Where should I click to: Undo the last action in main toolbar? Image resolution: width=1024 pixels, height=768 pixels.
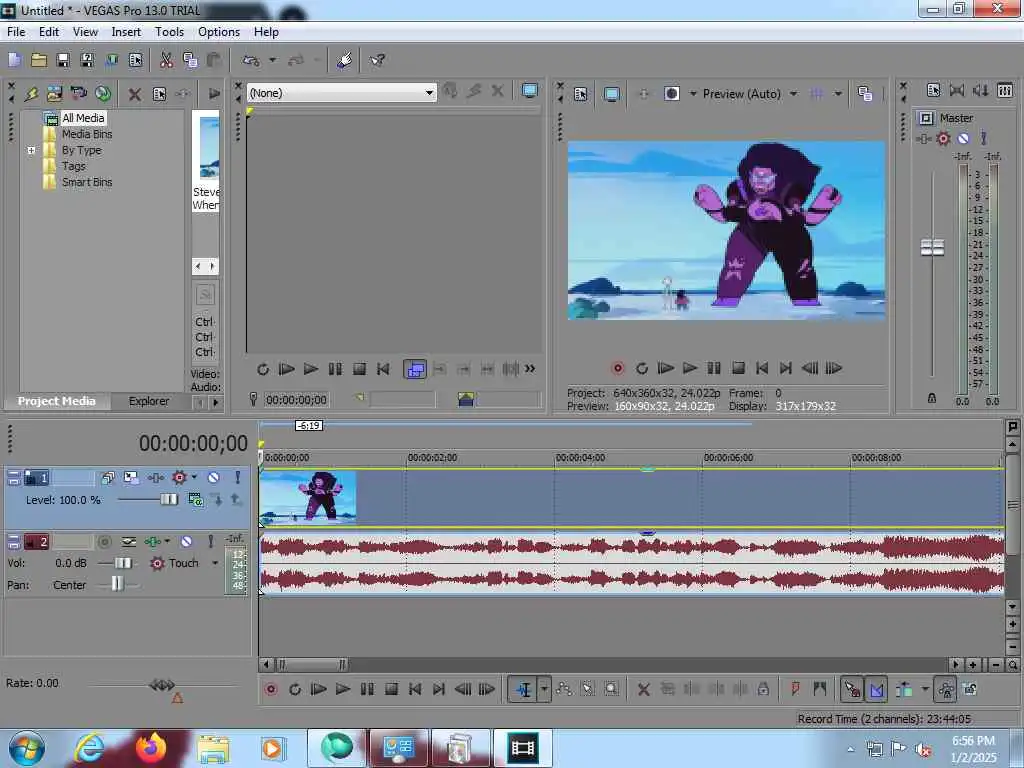tap(251, 60)
